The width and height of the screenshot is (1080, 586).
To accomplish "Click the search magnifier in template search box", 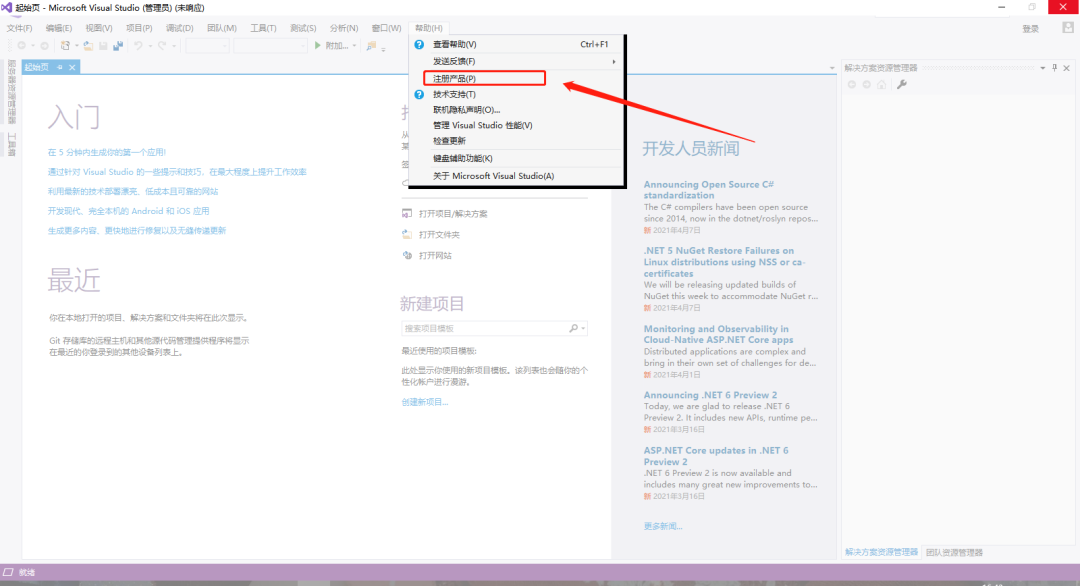I will 573,328.
